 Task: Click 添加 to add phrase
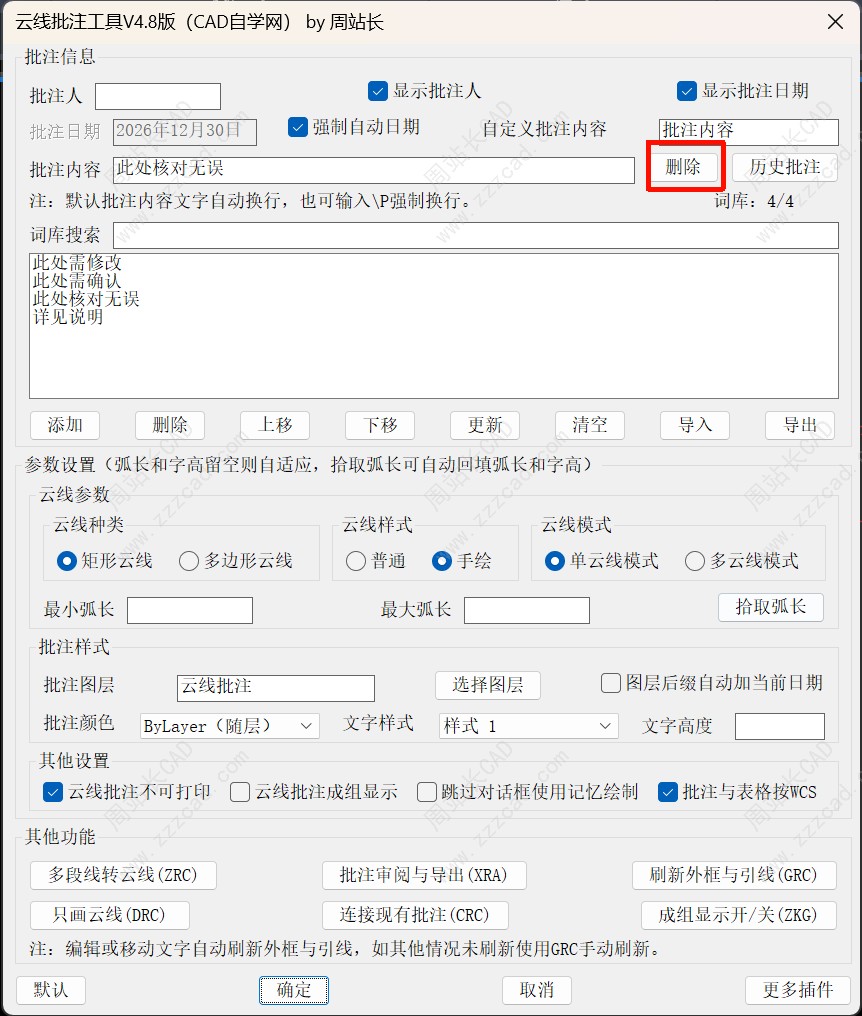point(65,425)
